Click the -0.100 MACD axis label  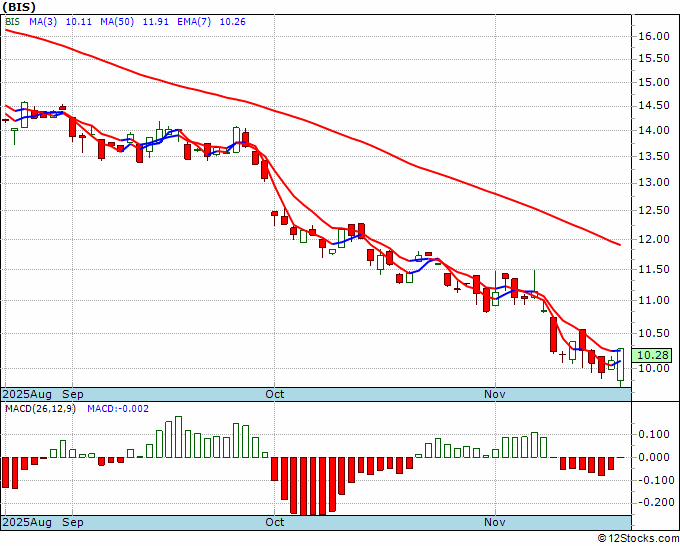pyautogui.click(x=654, y=480)
